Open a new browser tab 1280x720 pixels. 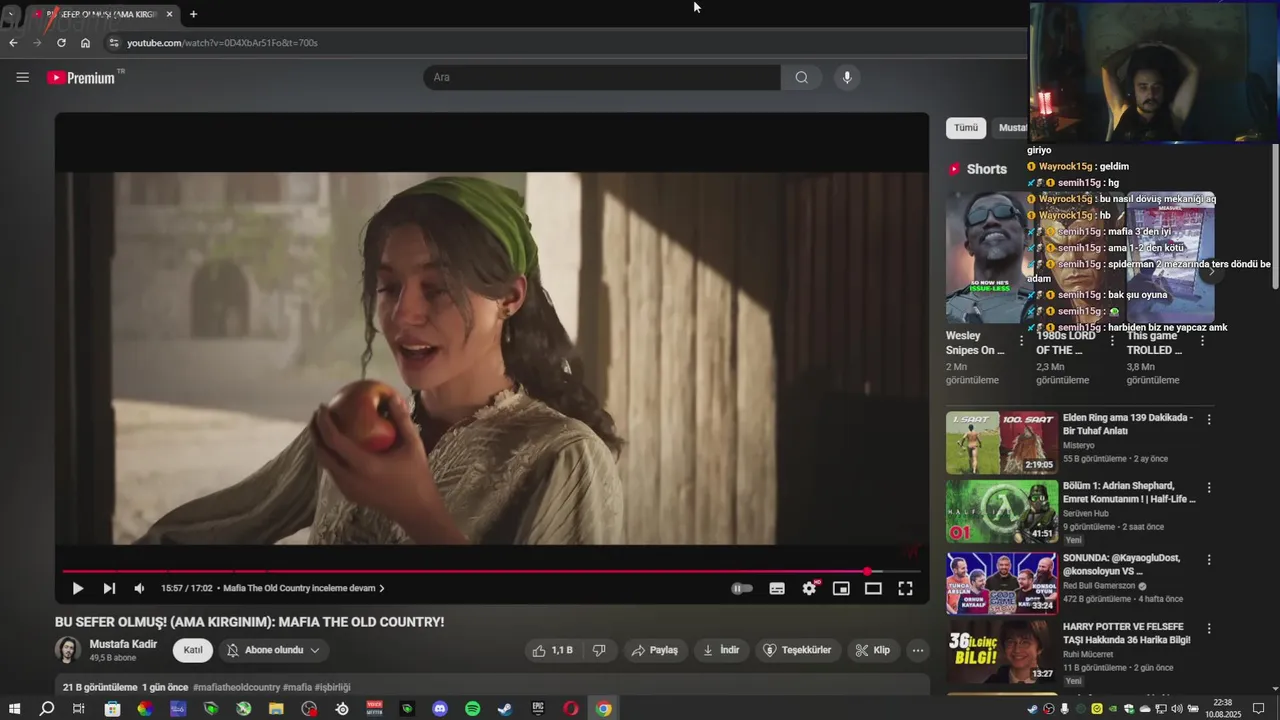click(193, 14)
